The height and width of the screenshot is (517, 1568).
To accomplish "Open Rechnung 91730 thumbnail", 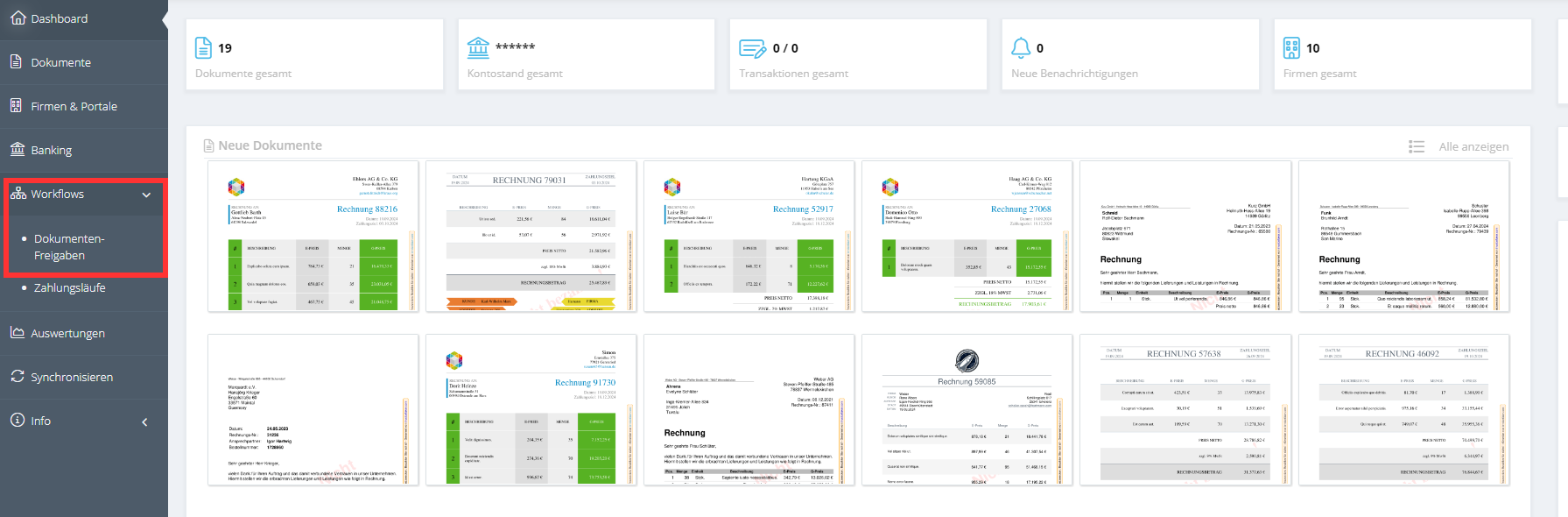I will pos(531,410).
